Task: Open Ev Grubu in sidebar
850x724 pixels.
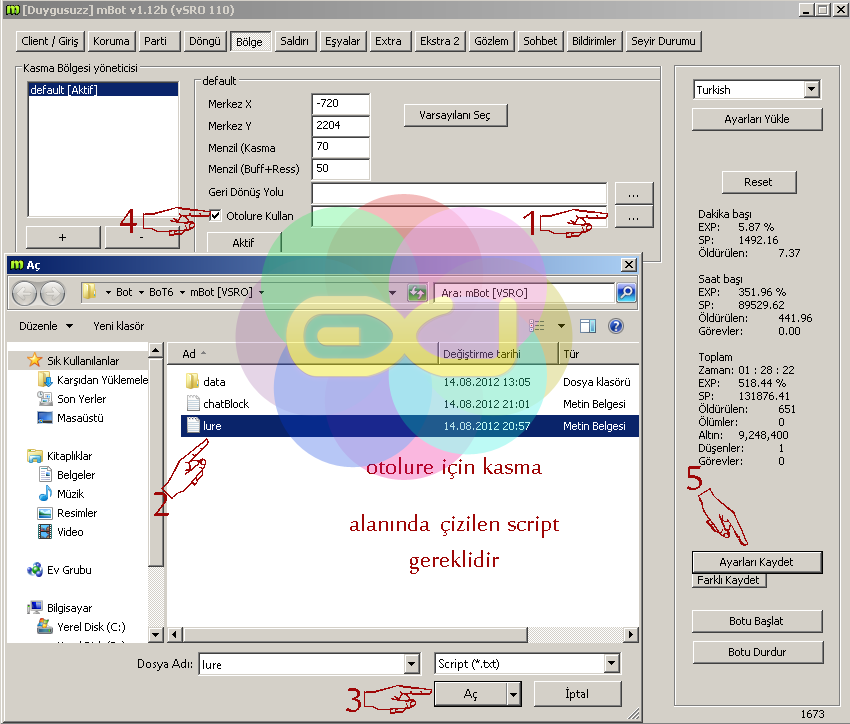Action: pyautogui.click(x=59, y=570)
